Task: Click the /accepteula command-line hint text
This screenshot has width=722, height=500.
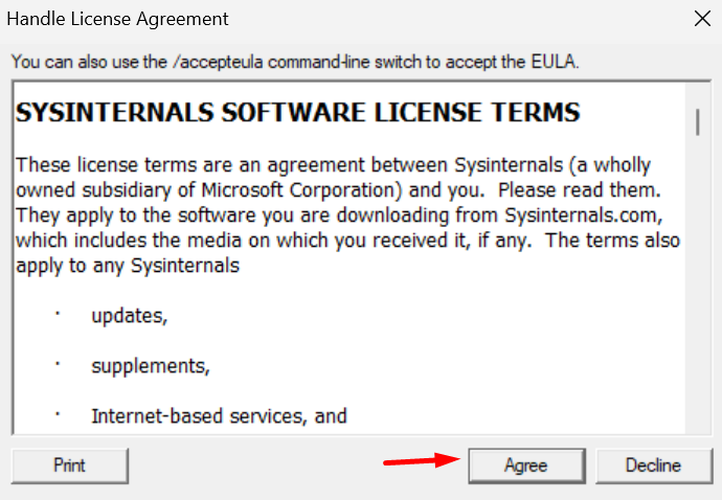Action: coord(295,62)
